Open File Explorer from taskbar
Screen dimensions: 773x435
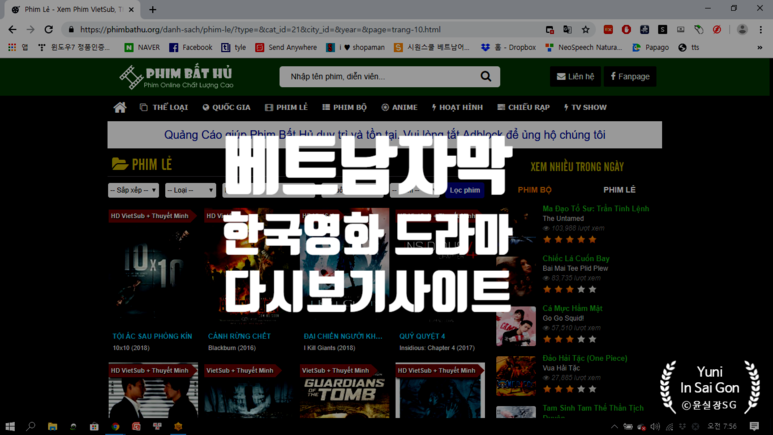[52, 426]
